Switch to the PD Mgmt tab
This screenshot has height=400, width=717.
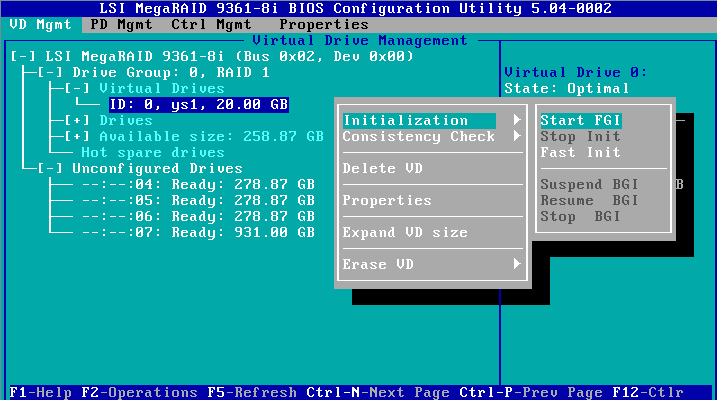[121, 25]
